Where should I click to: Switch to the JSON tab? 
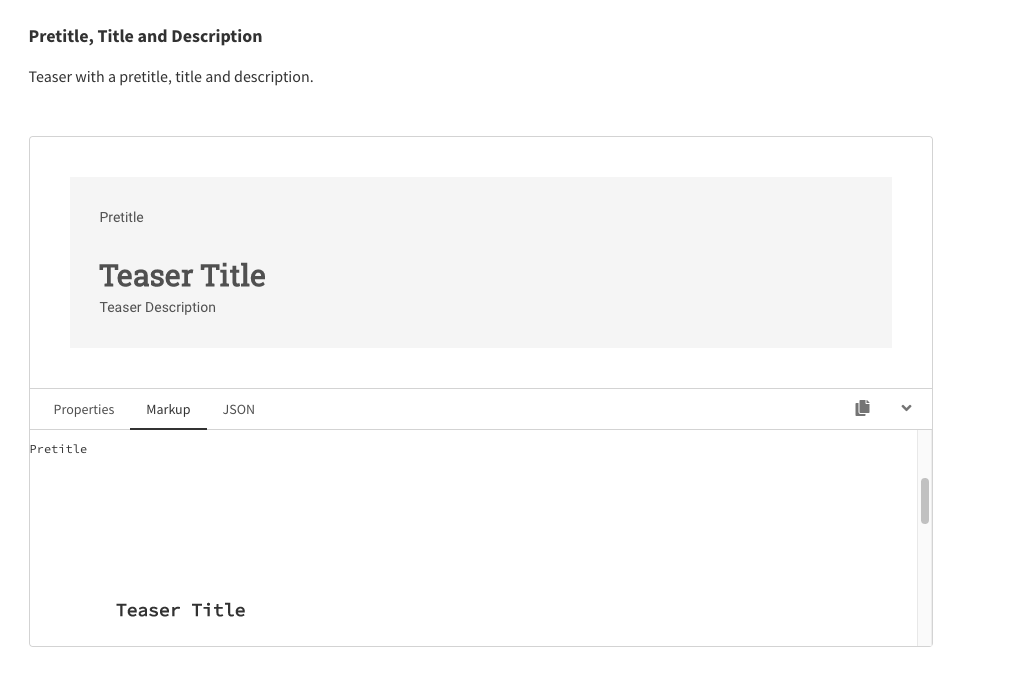239,409
